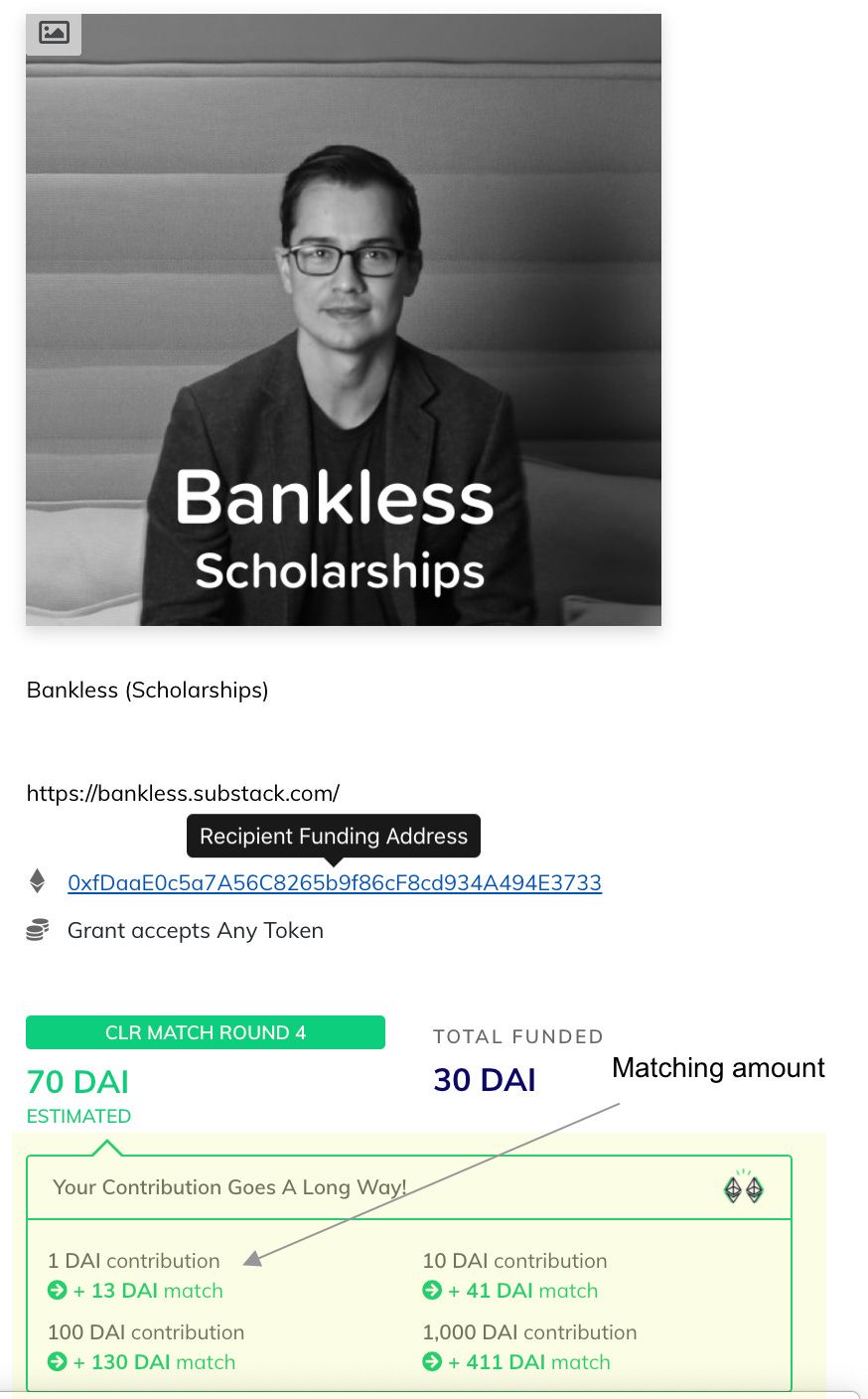868x1399 pixels.
Task: Click the Your Contribution Goes A Long Way header
Action: tap(229, 1187)
